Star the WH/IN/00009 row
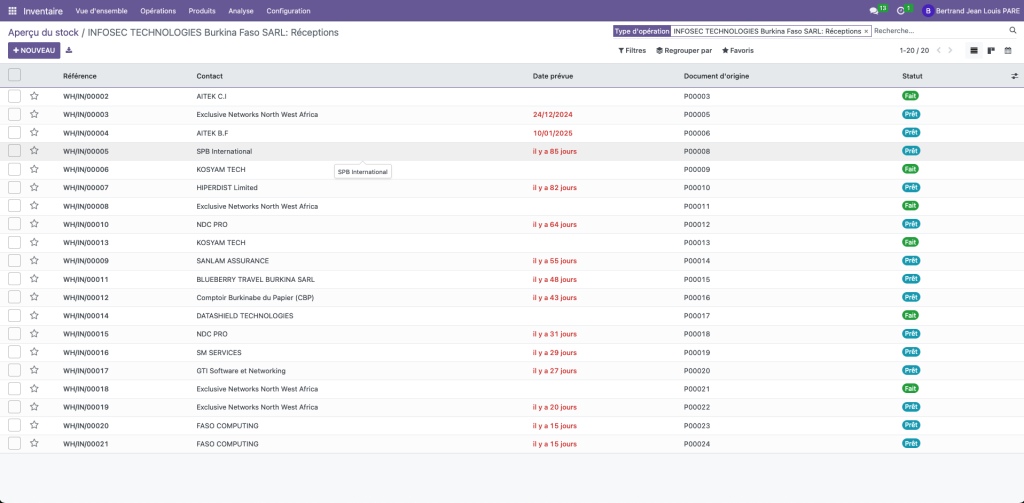This screenshot has width=1024, height=503. (34, 261)
